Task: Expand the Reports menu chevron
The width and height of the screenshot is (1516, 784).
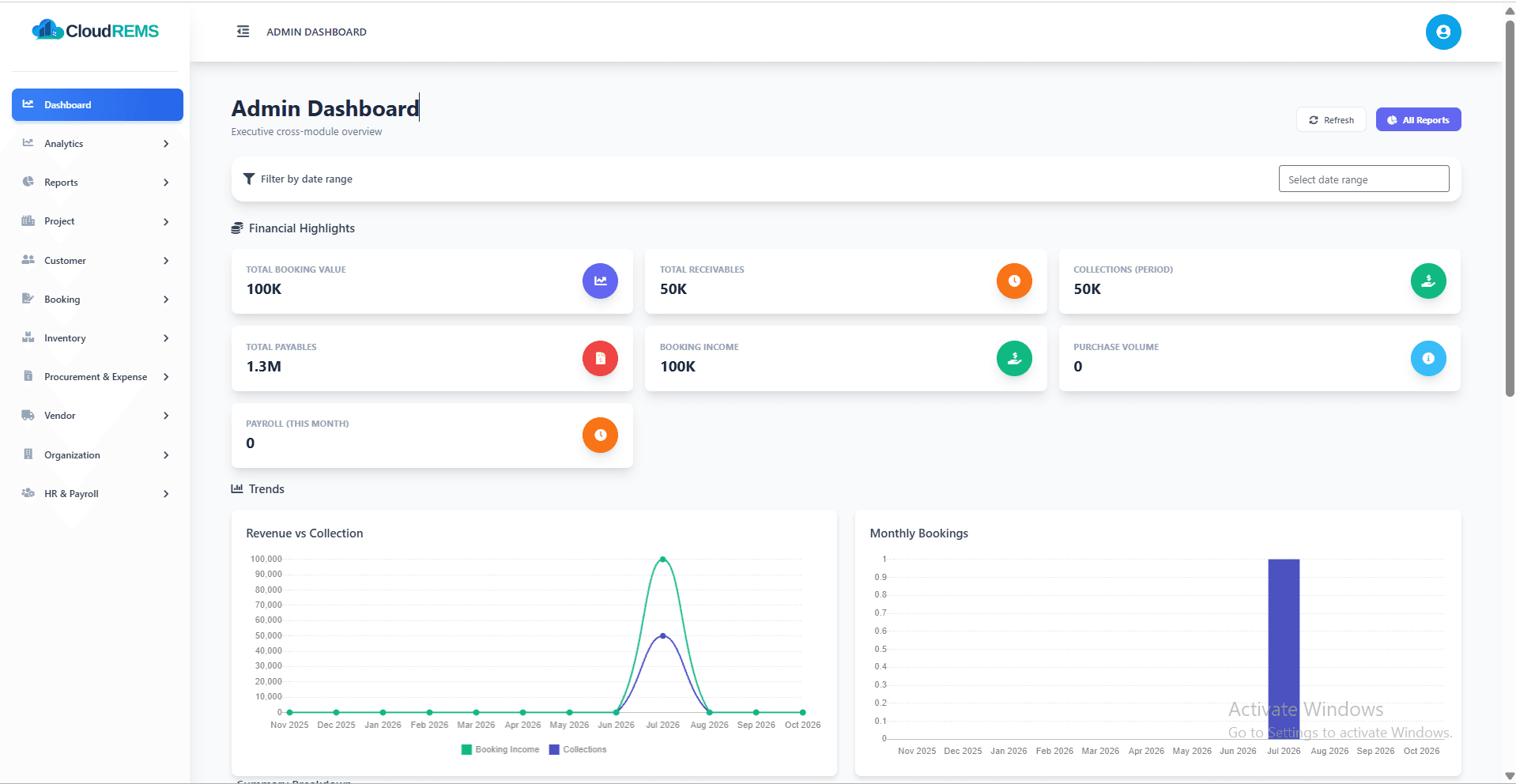Action: 166,183
